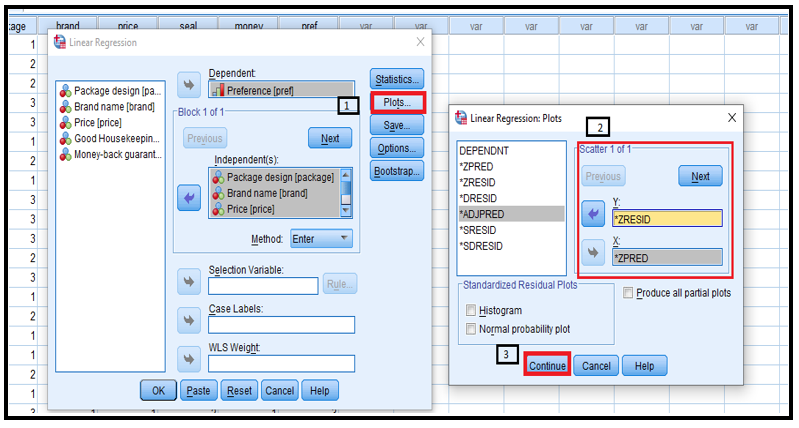The width and height of the screenshot is (799, 428).
Task: Click blue arrow beside Y field
Action: [592, 214]
